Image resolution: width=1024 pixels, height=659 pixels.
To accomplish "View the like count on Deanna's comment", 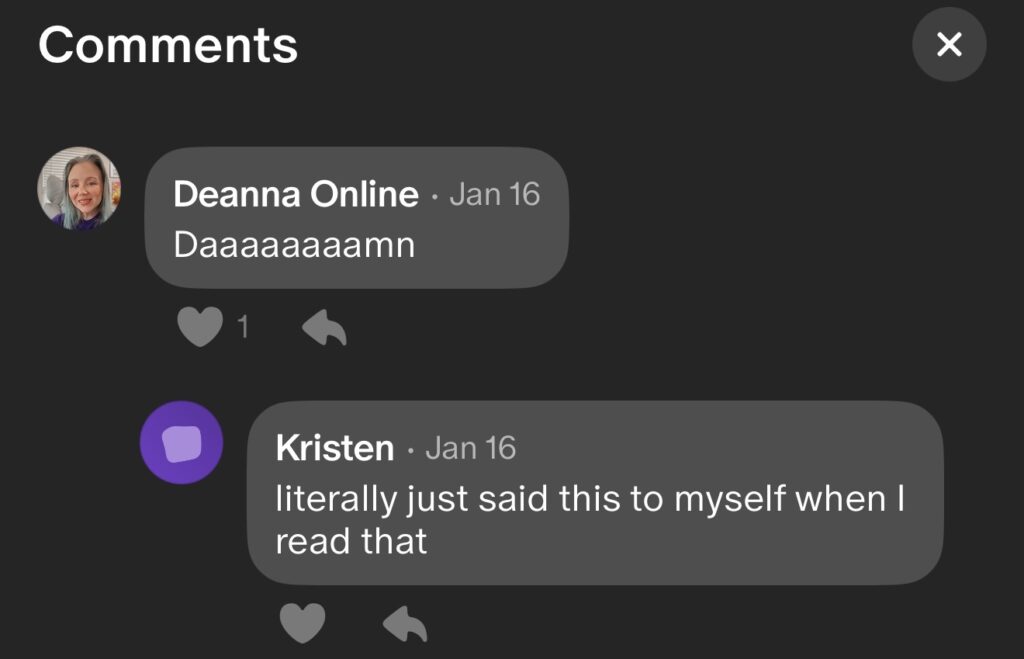I will coord(241,327).
